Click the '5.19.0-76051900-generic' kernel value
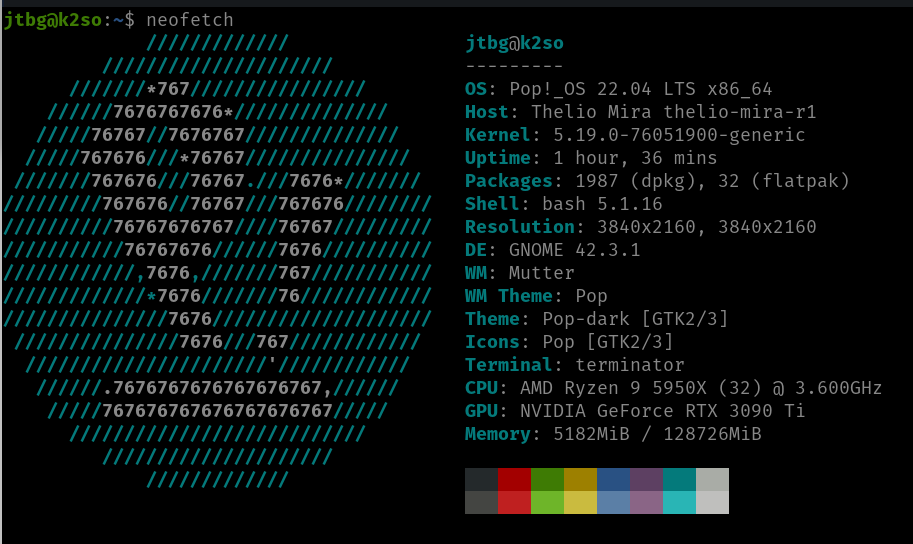 (x=679, y=135)
